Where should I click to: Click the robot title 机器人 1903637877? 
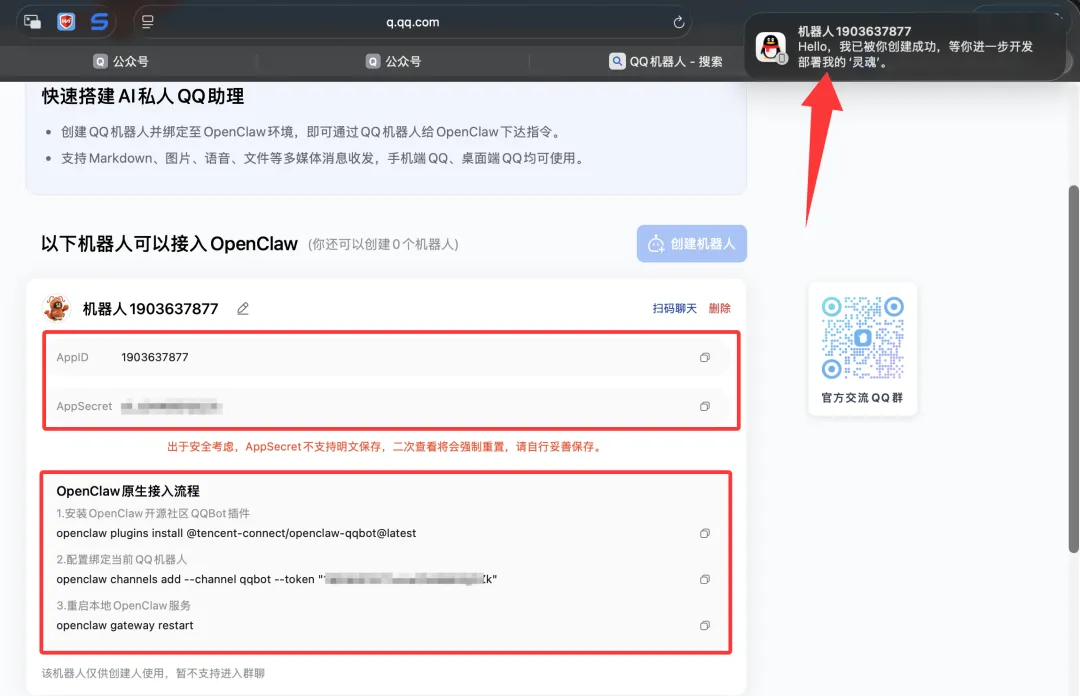[x=150, y=309]
